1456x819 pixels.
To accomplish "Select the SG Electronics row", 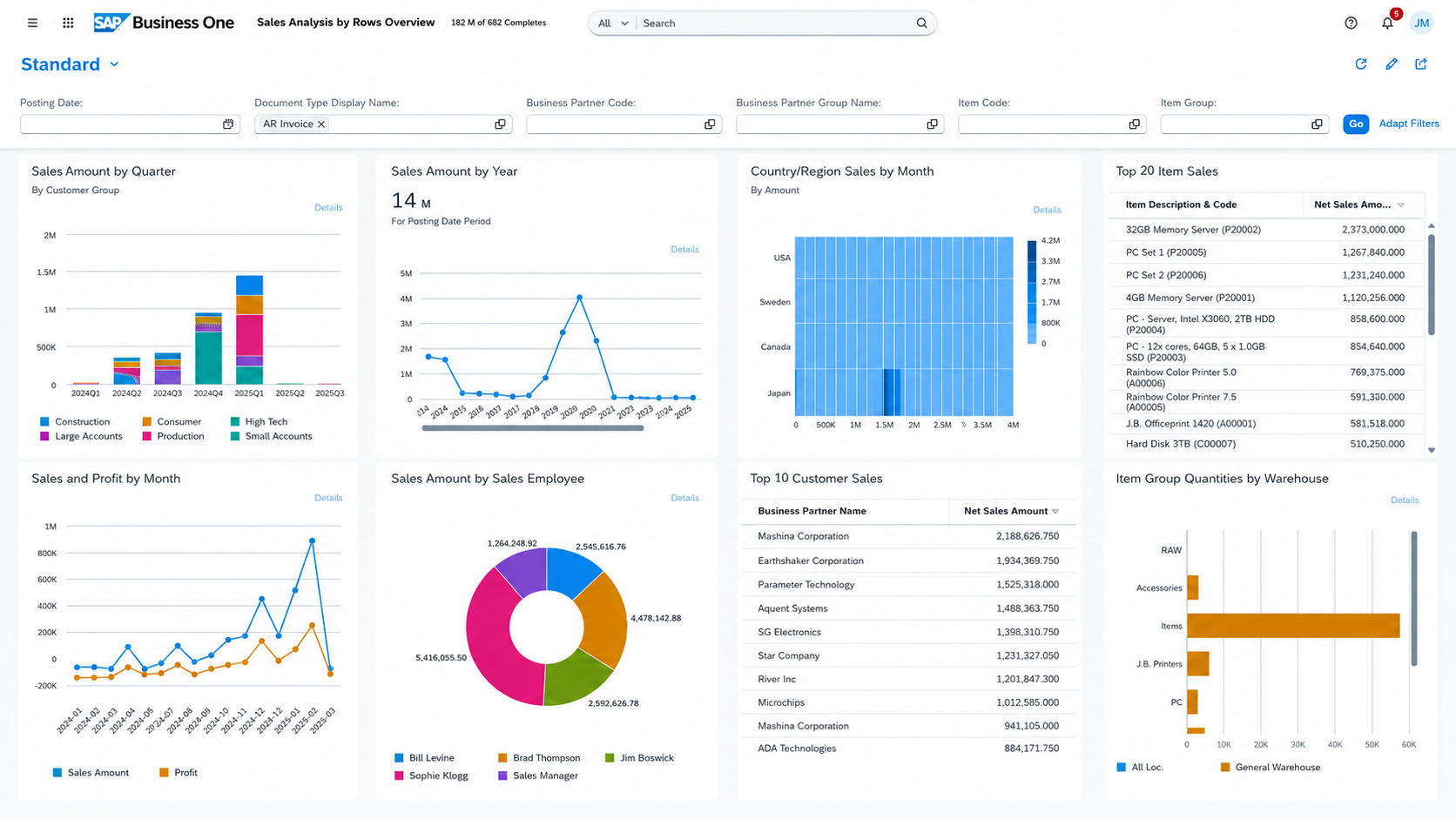I will click(908, 632).
